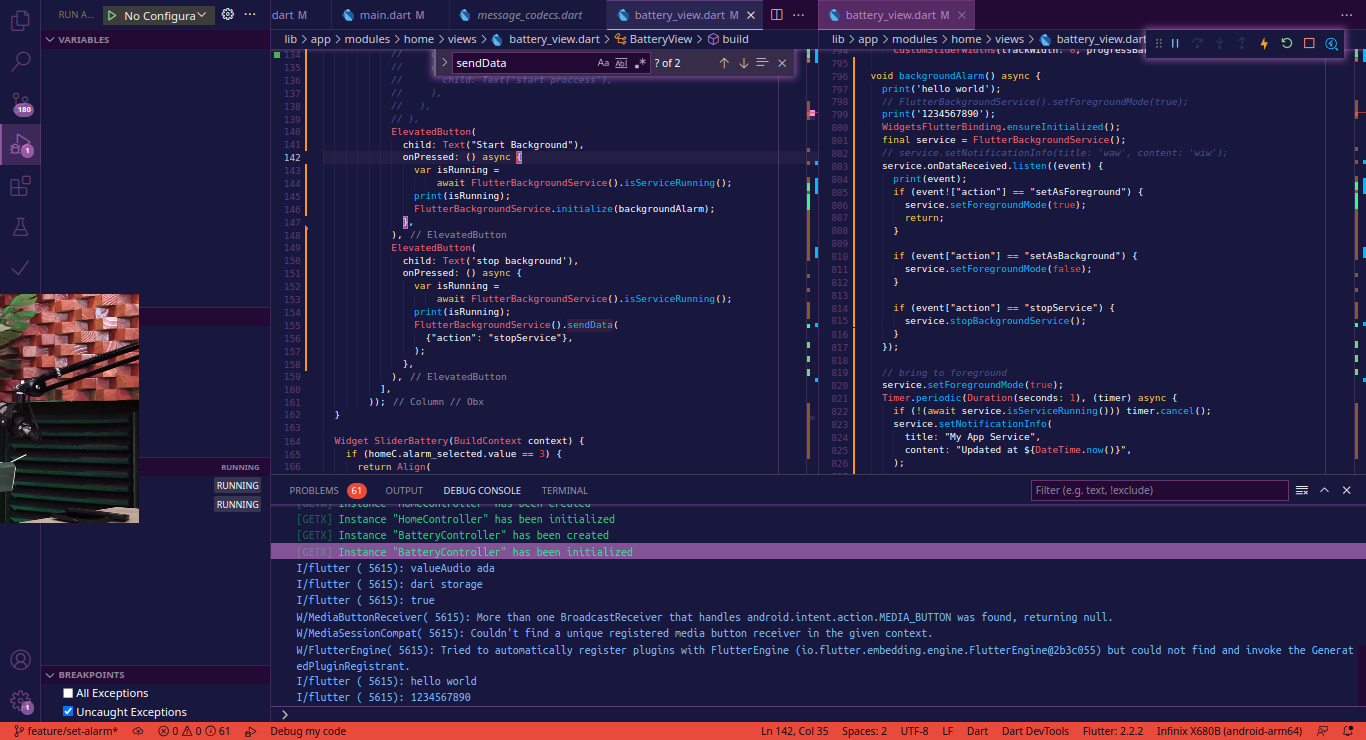Click the debug console filter input field
The image size is (1366, 740).
[1159, 490]
